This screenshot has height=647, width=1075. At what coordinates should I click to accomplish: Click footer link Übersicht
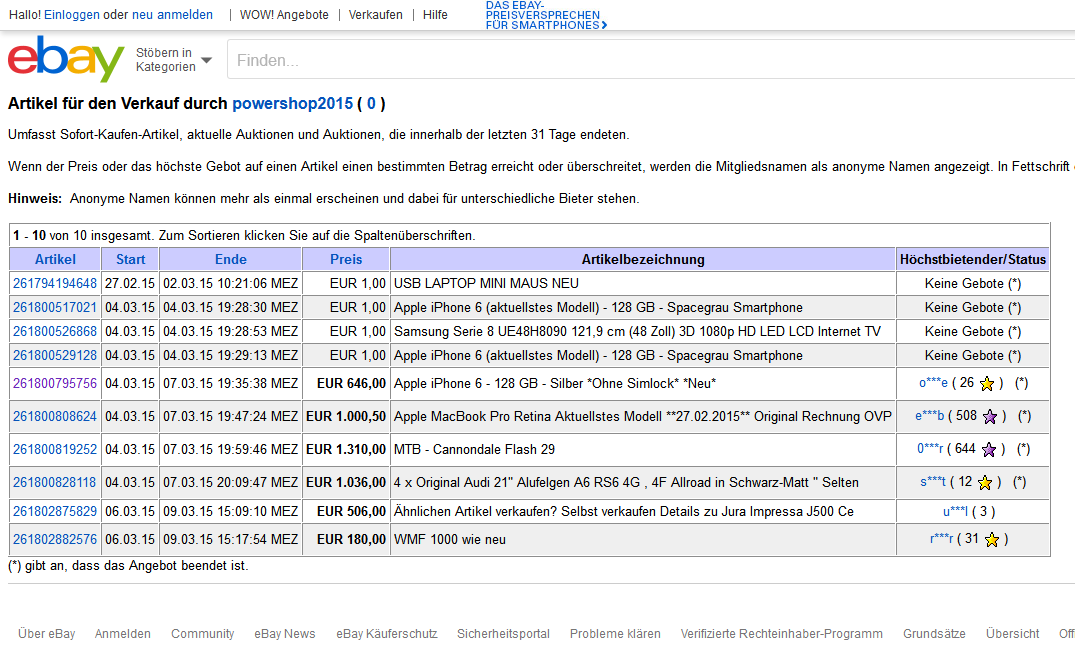(x=1013, y=634)
